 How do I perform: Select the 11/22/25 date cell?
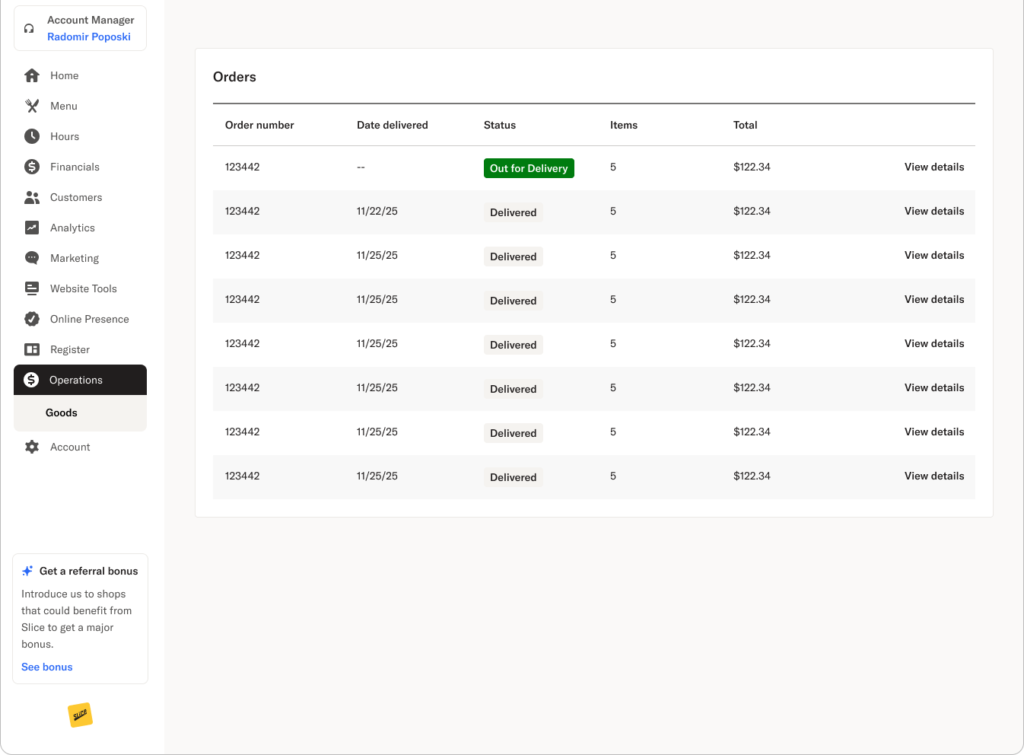pyautogui.click(x=377, y=211)
